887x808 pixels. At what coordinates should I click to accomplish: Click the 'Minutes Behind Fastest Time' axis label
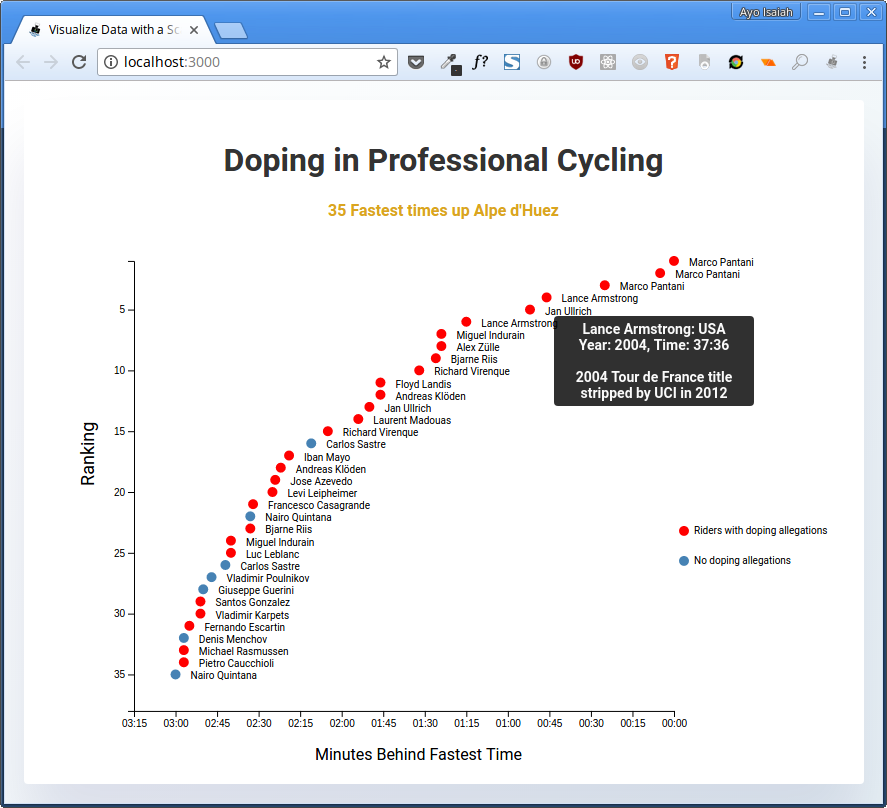pyautogui.click(x=418, y=754)
